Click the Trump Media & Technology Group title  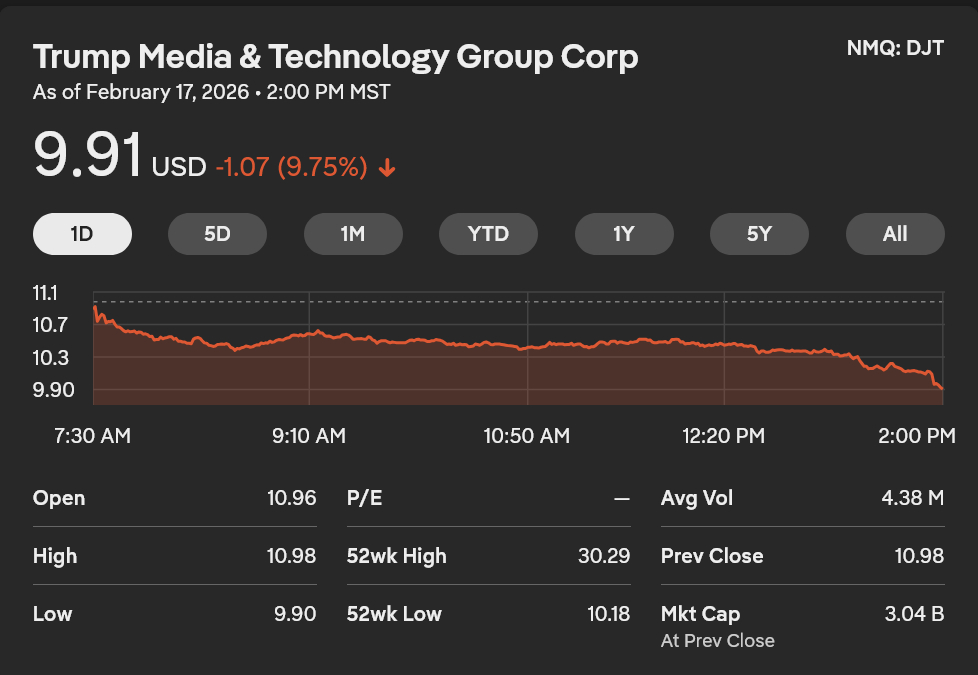point(335,57)
